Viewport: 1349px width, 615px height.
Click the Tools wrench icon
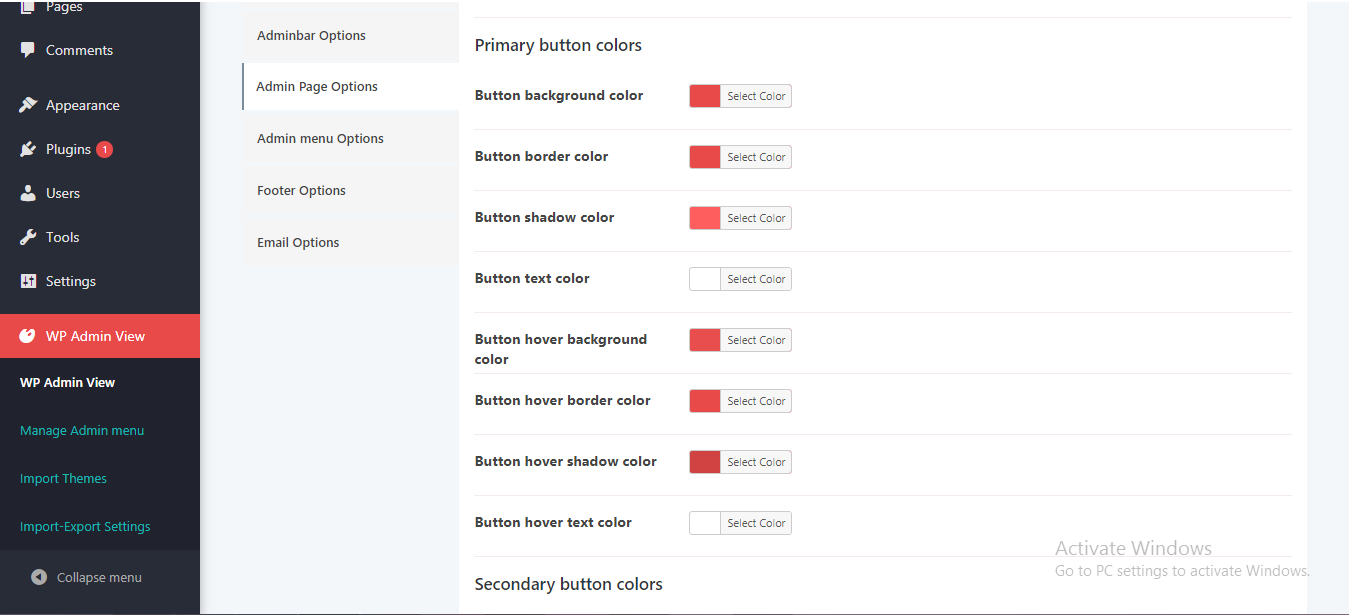point(28,237)
